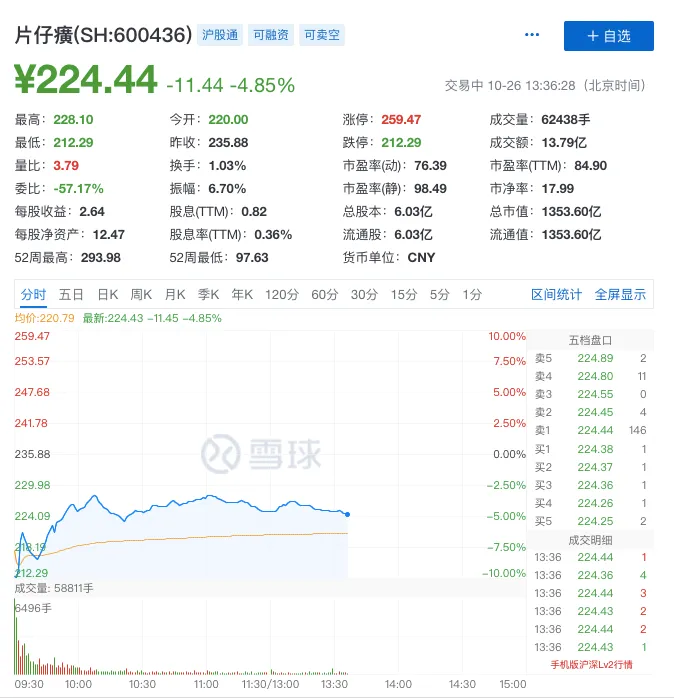This screenshot has height=700, width=674.
Task: Click the 昨收 value 235.88
Action: click(228, 143)
